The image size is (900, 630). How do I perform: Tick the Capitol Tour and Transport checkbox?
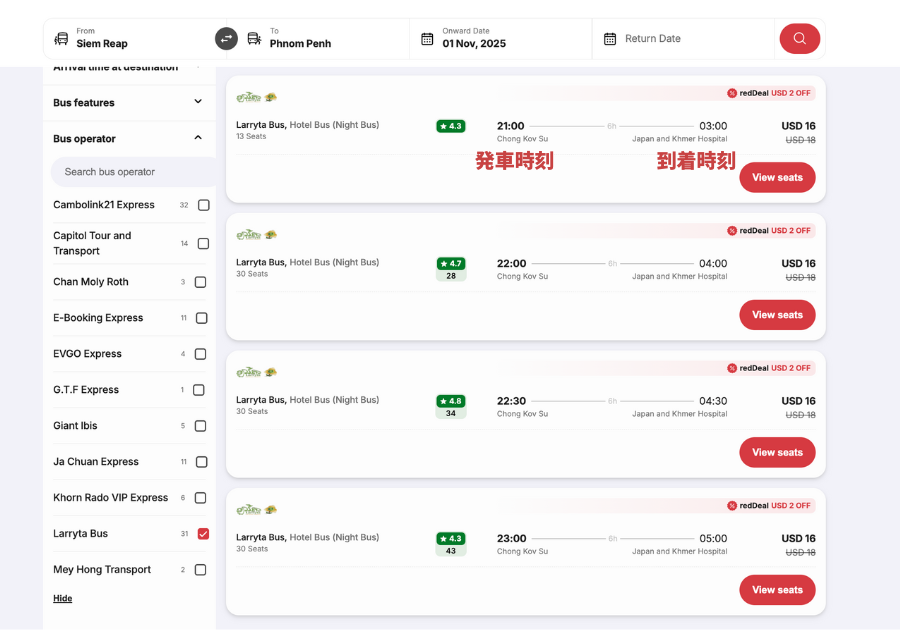(203, 244)
